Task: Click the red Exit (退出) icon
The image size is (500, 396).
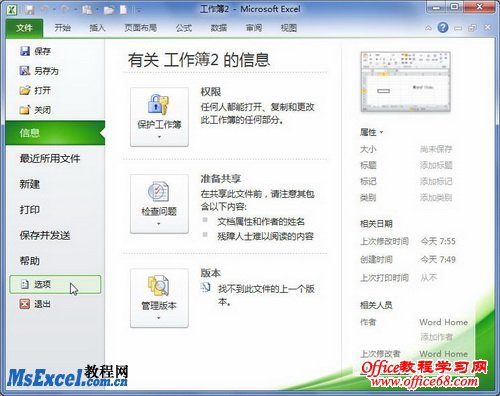Action: coord(25,304)
